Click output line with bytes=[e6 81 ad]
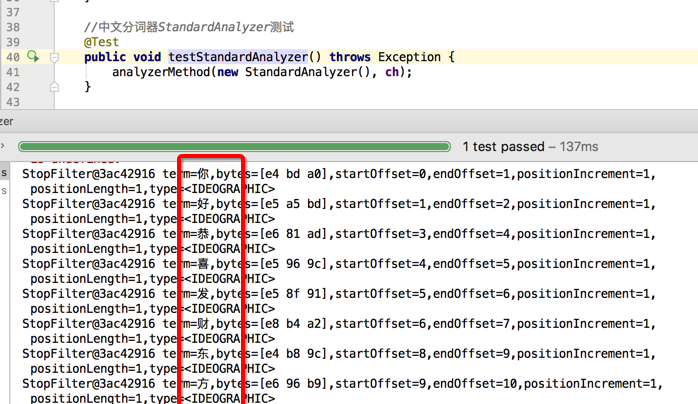This screenshot has width=698, height=404. tap(339, 234)
